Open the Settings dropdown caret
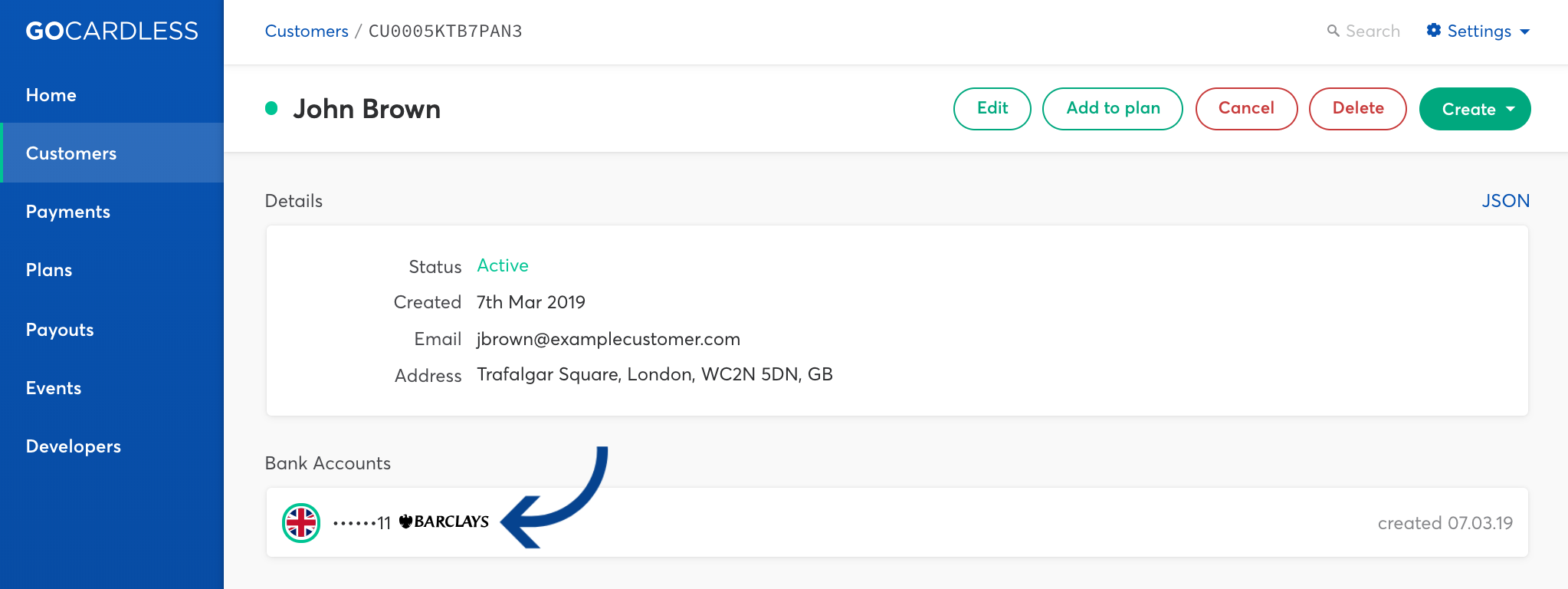Image resolution: width=1568 pixels, height=589 pixels. point(1524,31)
